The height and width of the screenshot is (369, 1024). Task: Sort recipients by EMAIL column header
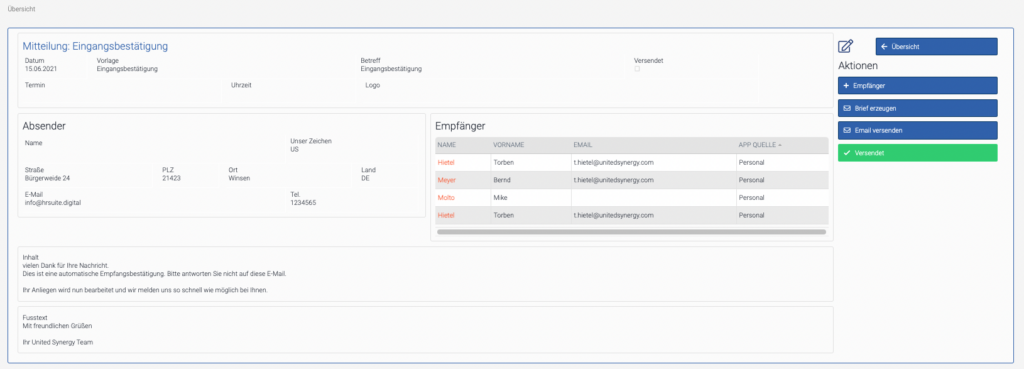[x=583, y=145]
